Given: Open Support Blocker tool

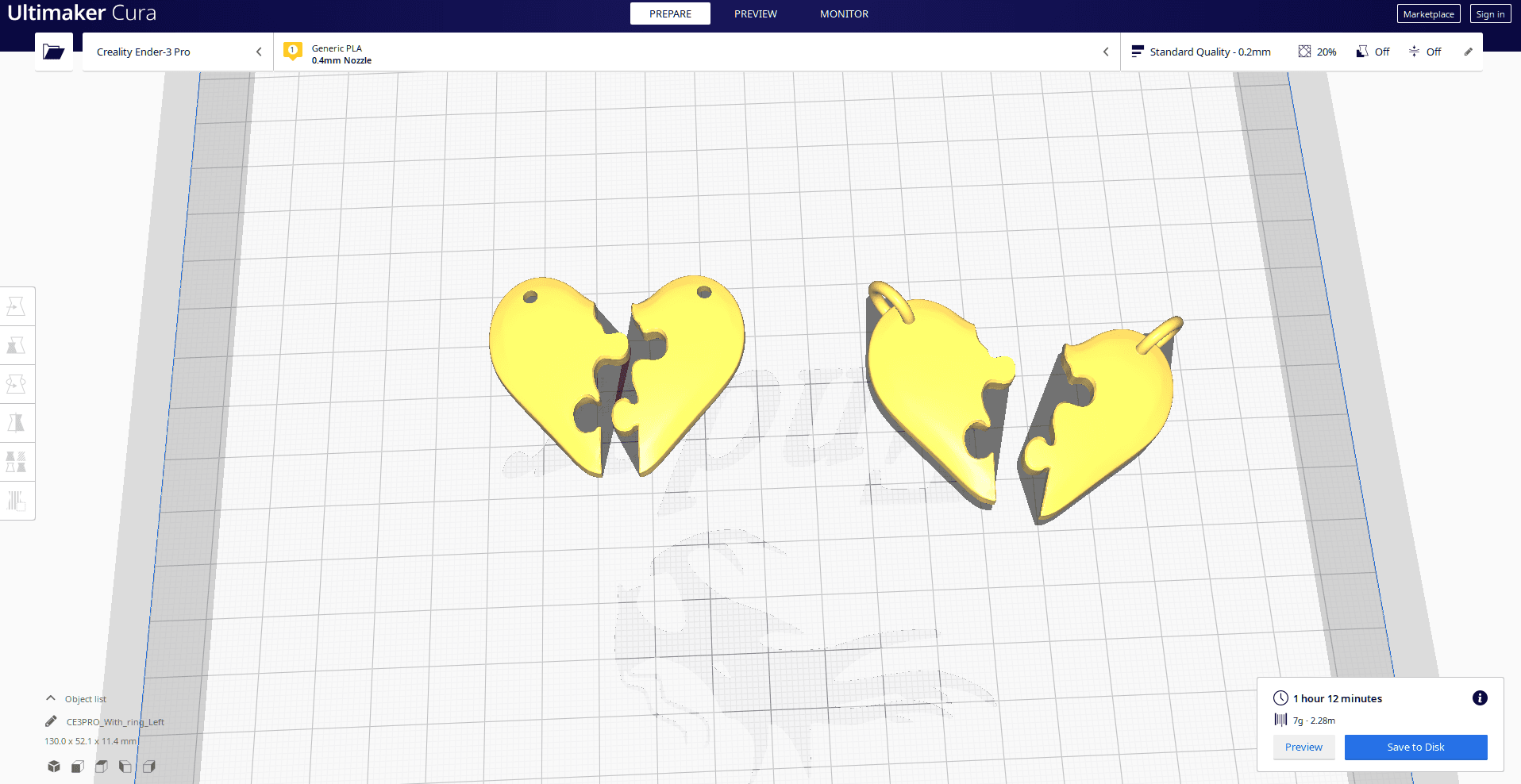Looking at the screenshot, I should pyautogui.click(x=17, y=501).
